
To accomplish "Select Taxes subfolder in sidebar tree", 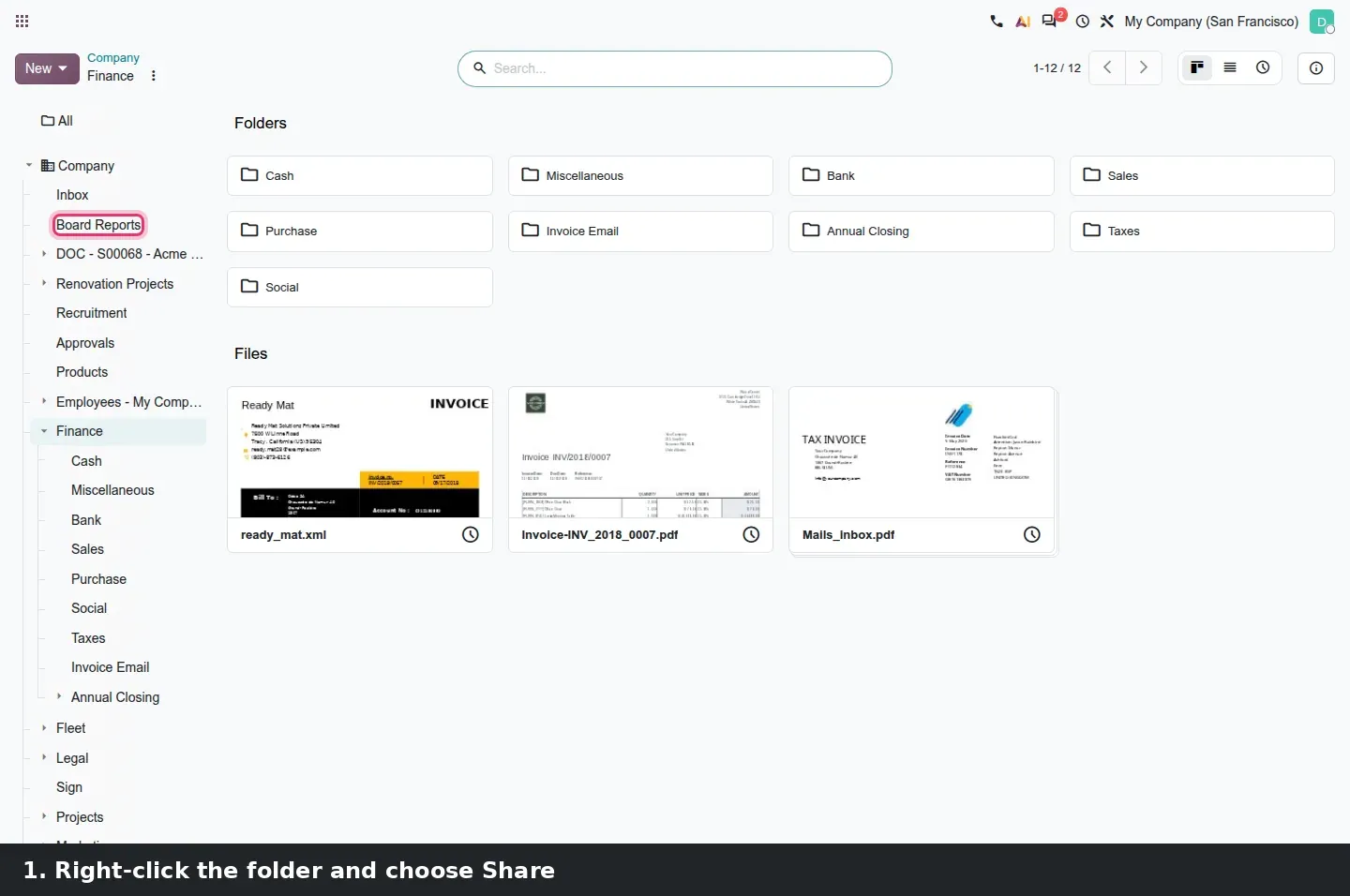I will click(88, 638).
